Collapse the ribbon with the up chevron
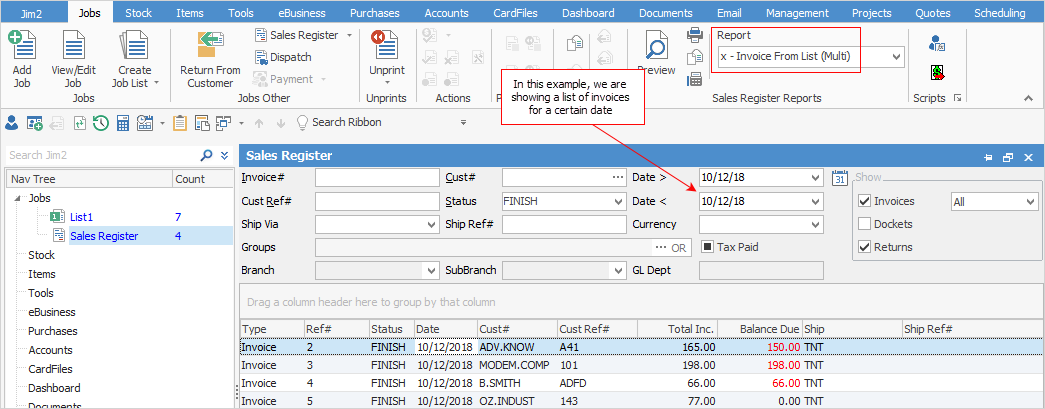 point(1028,98)
